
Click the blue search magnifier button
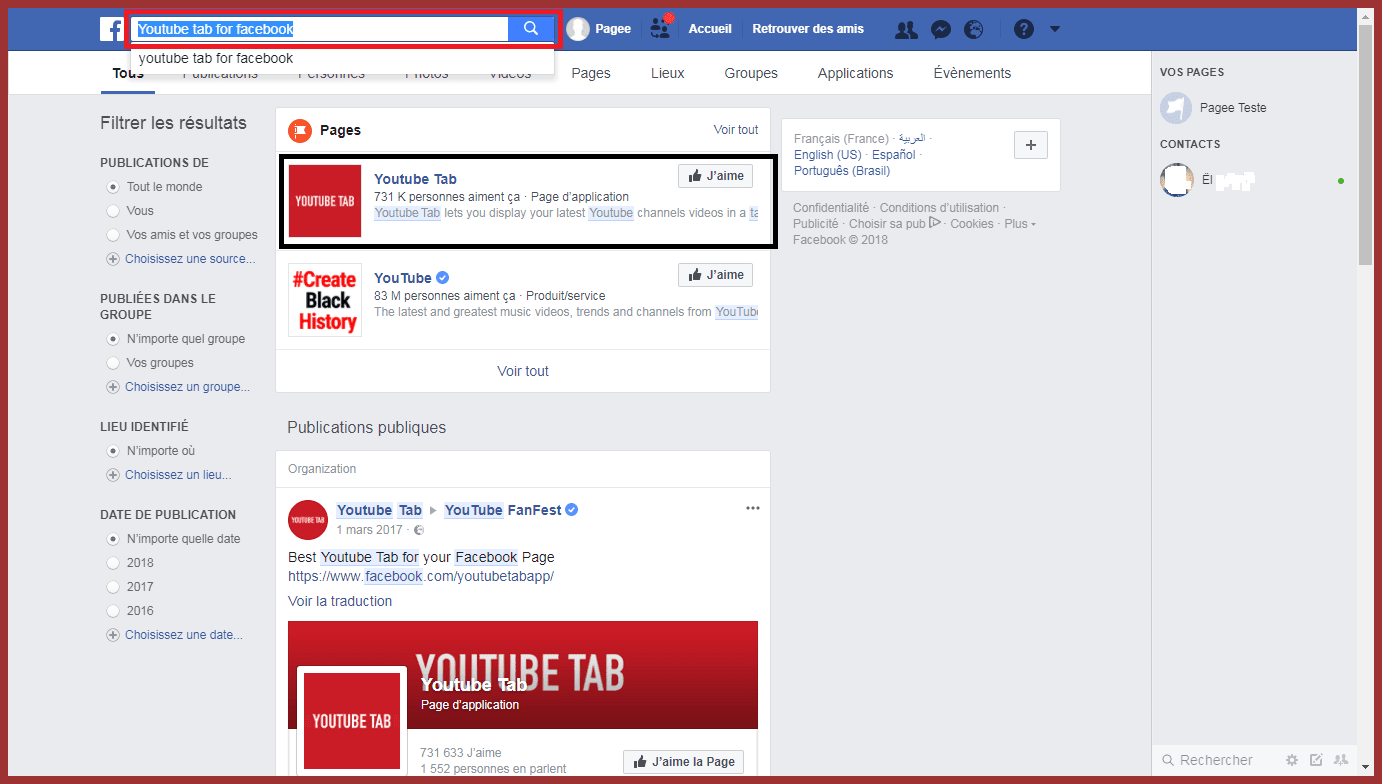click(531, 29)
